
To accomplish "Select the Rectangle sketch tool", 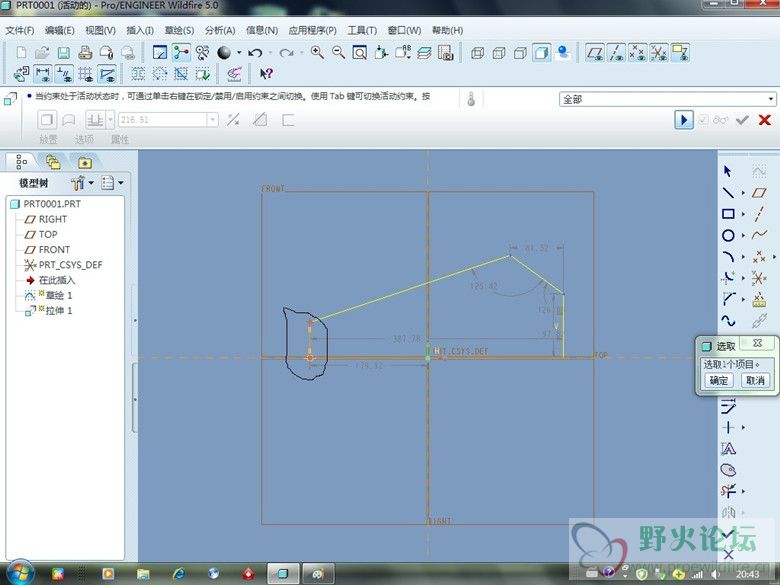I will [x=728, y=214].
